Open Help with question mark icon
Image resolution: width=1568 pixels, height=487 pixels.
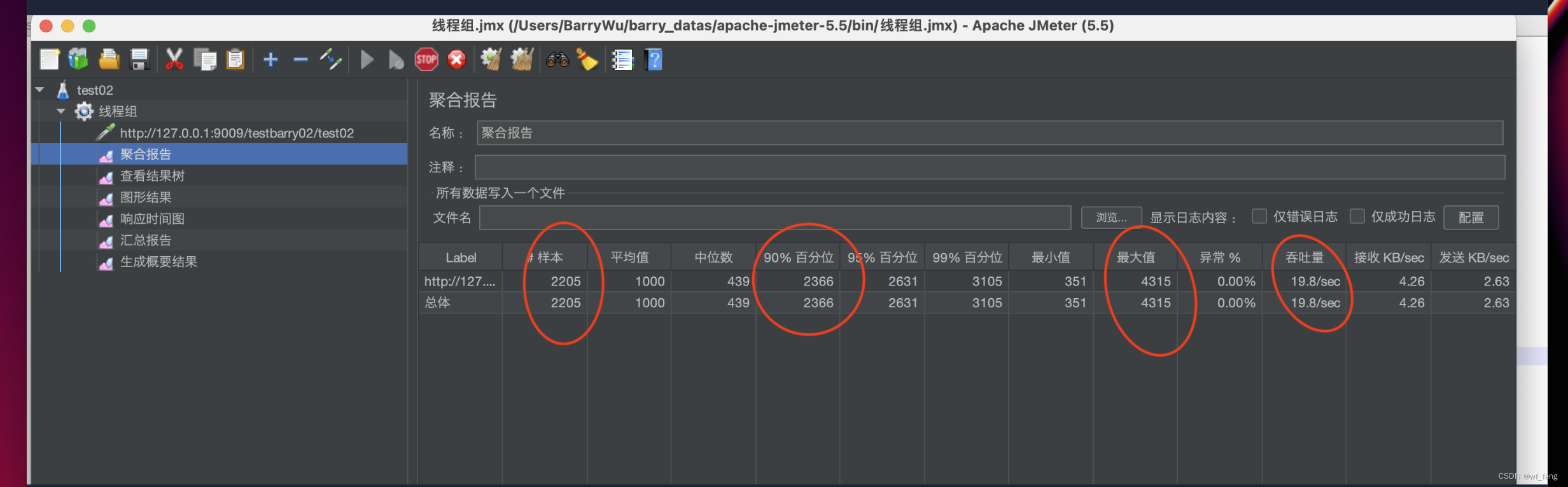click(x=654, y=60)
